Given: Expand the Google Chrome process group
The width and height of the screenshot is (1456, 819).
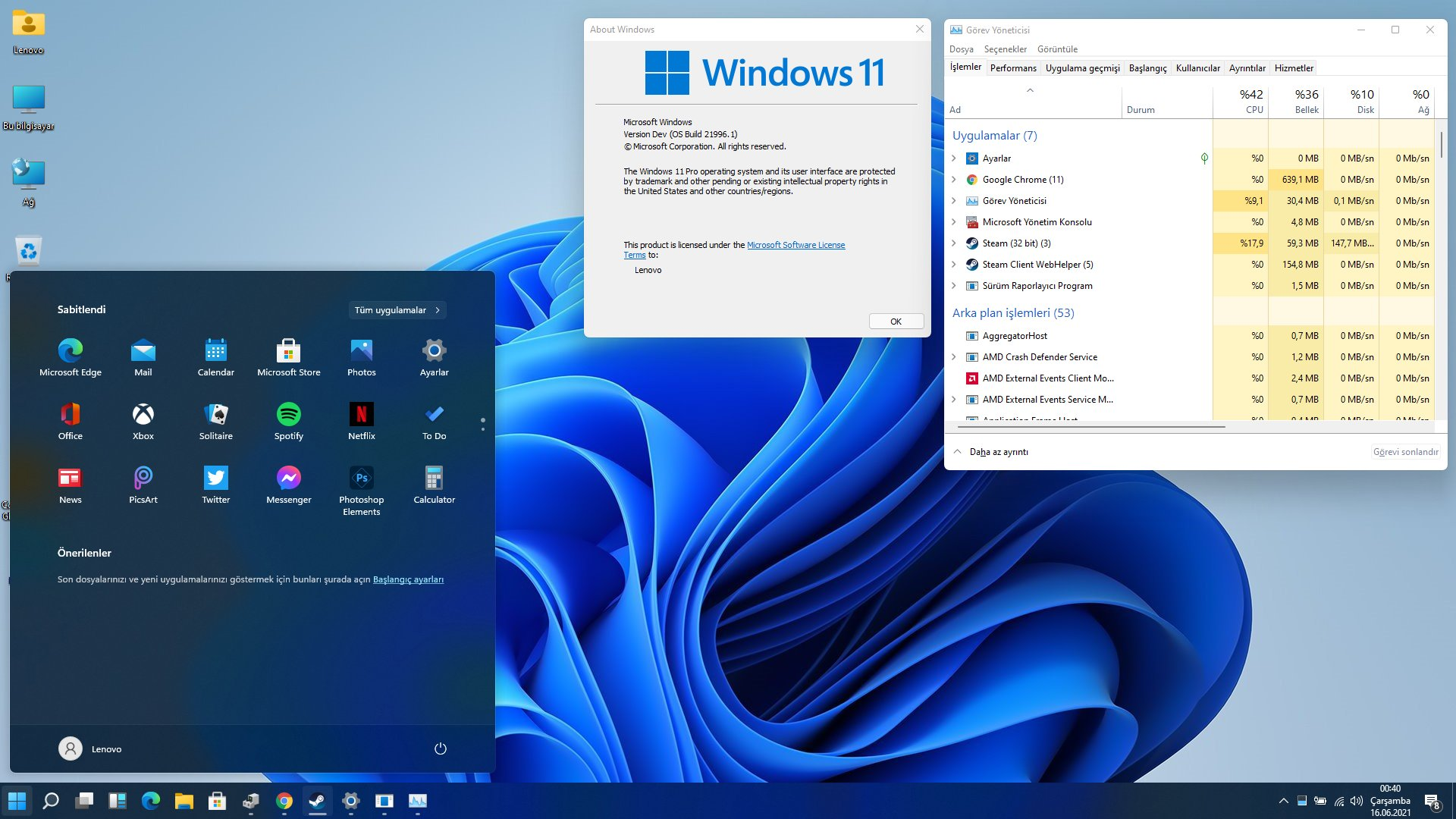Looking at the screenshot, I should coord(954,180).
